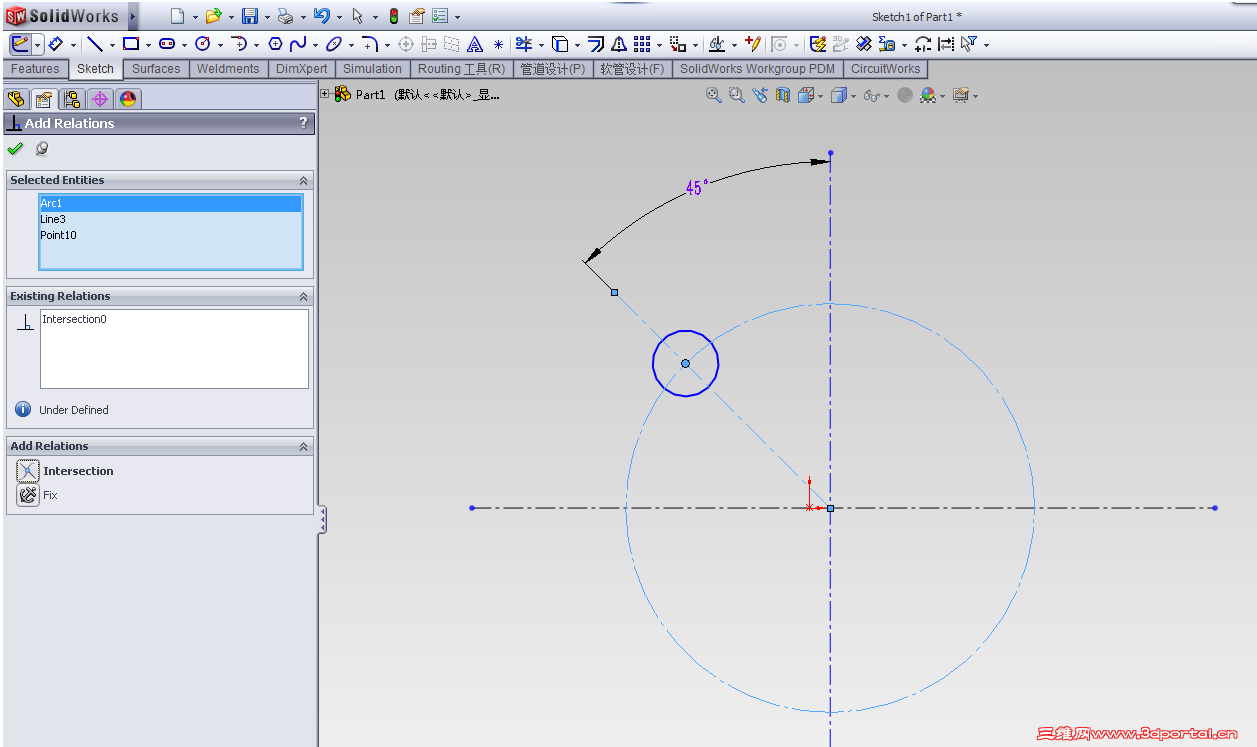Screen dimensions: 1257x747
Task: Expand the Part1 flyout feature tree
Action: coord(325,94)
